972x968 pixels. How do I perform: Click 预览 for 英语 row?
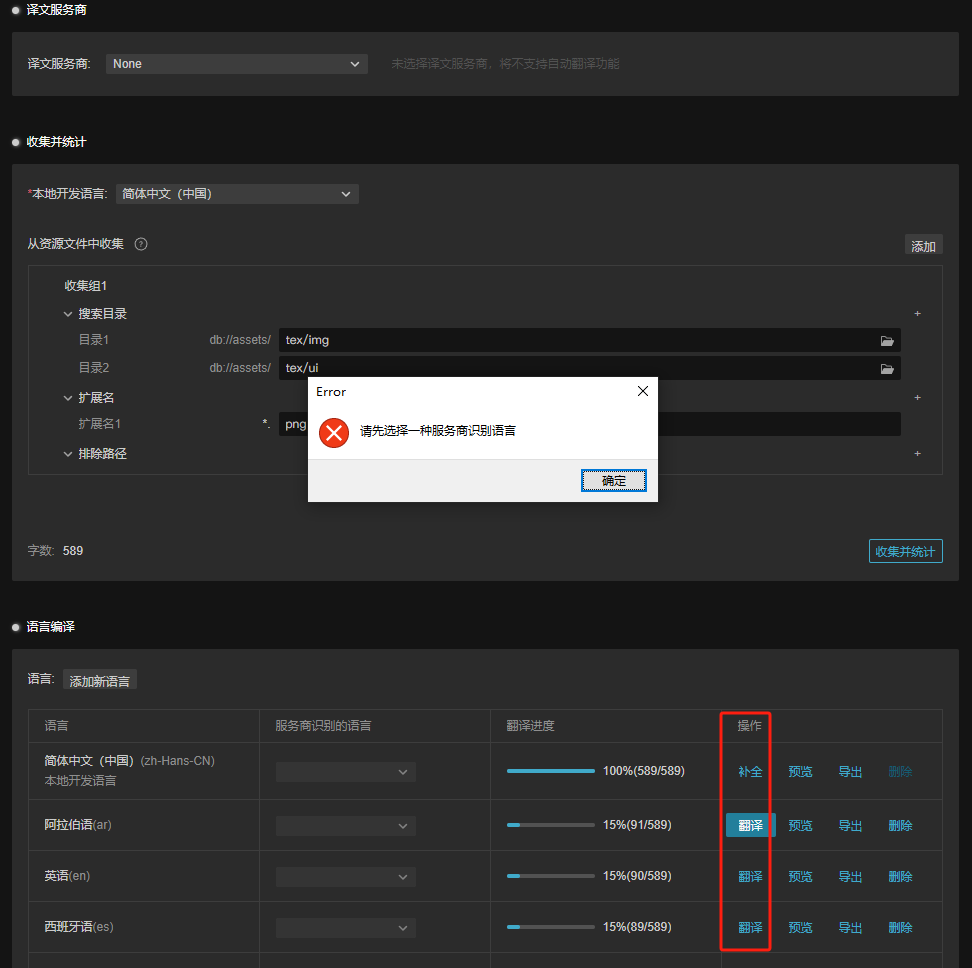click(x=800, y=876)
